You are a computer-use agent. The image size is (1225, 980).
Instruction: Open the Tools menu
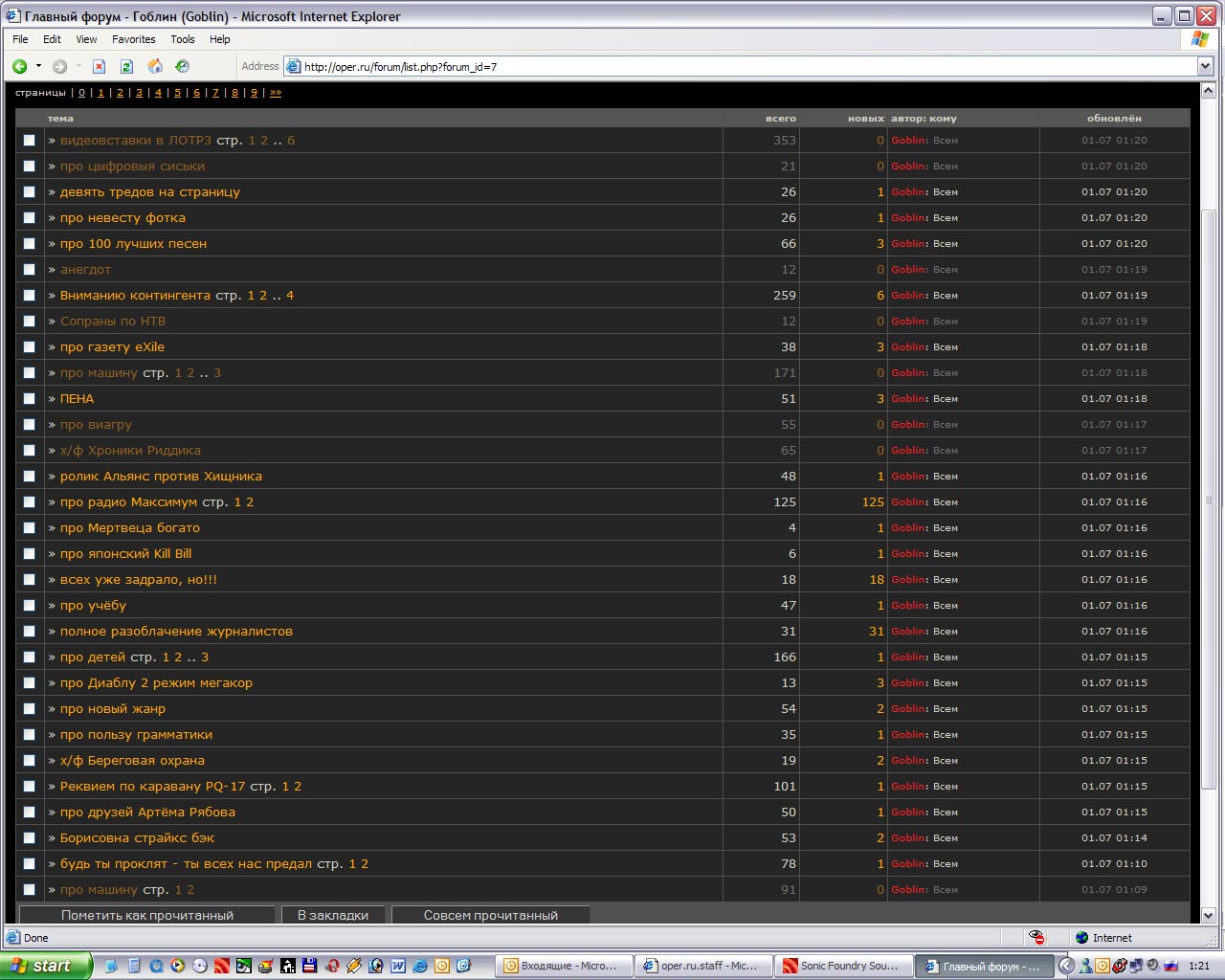pos(182,39)
